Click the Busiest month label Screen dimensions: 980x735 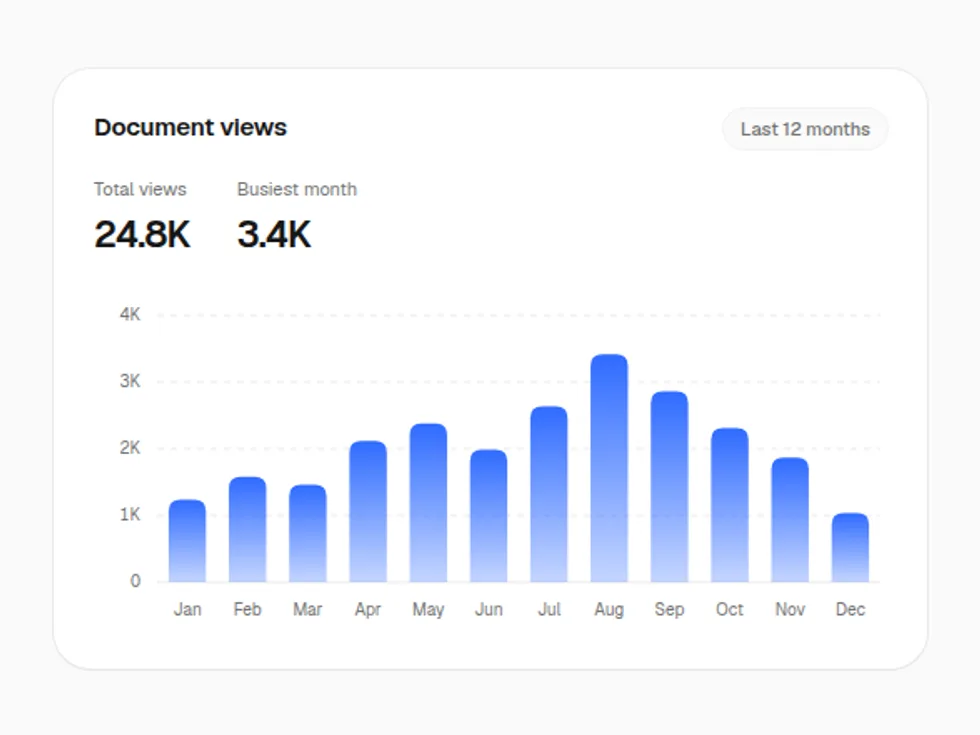pyautogui.click(x=297, y=189)
